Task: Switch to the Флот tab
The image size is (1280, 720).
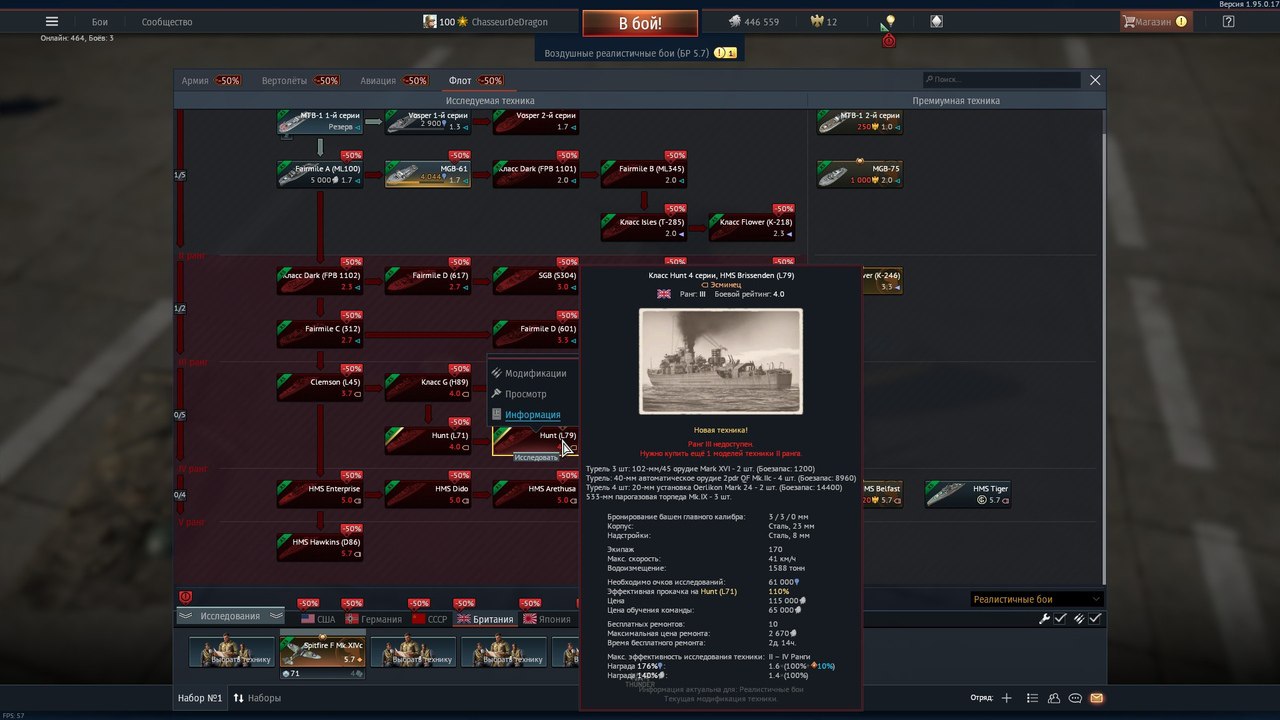Action: pos(475,80)
